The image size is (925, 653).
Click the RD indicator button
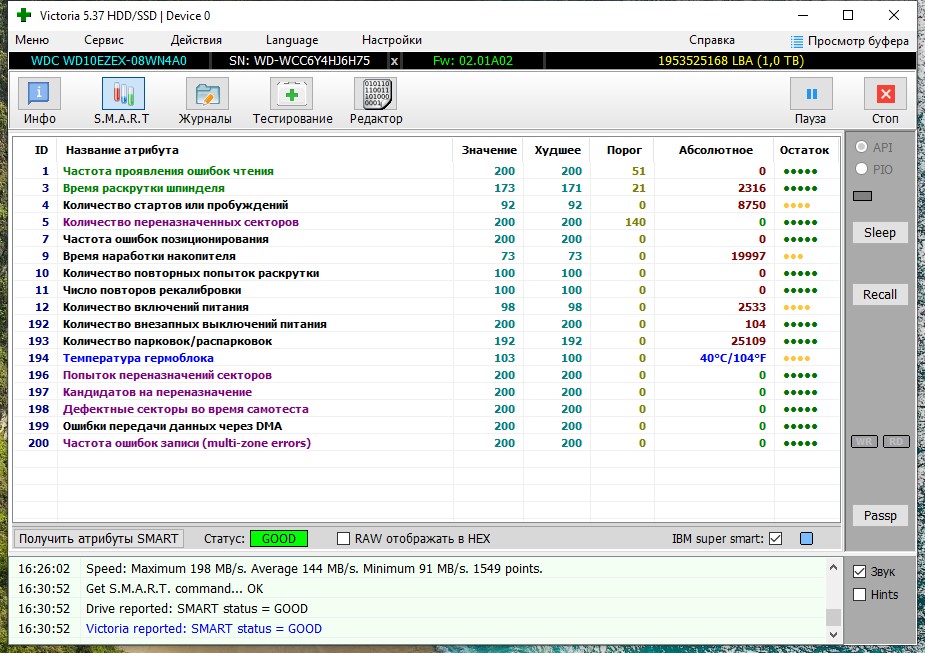(896, 442)
